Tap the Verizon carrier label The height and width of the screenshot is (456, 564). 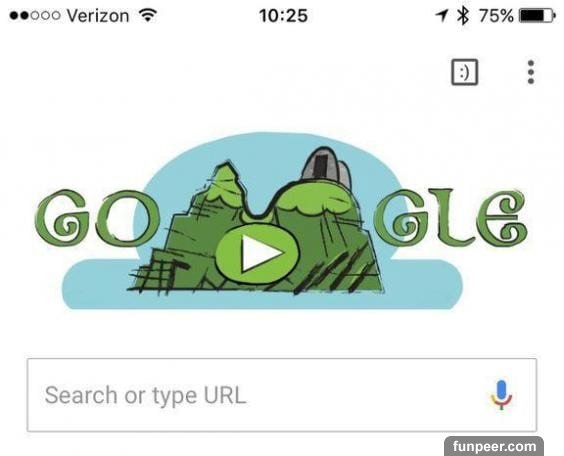tap(98, 16)
